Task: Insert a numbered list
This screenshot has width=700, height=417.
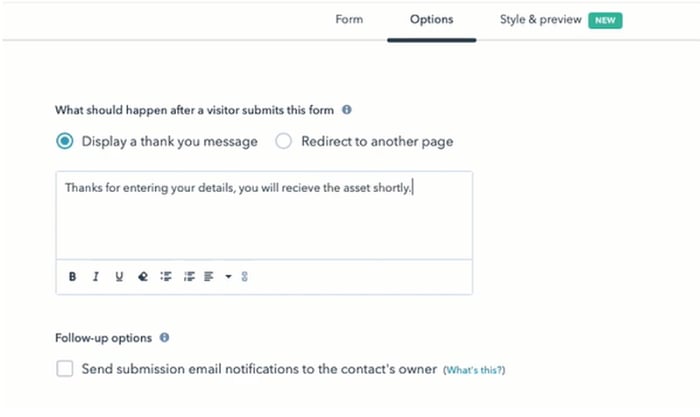Action: (189, 276)
